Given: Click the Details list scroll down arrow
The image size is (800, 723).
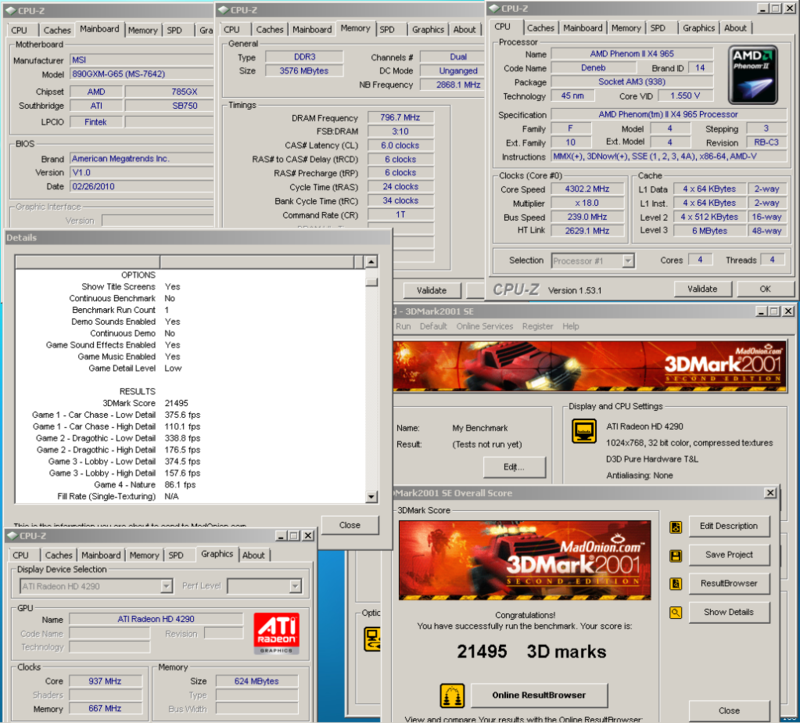Looking at the screenshot, I should (x=371, y=496).
